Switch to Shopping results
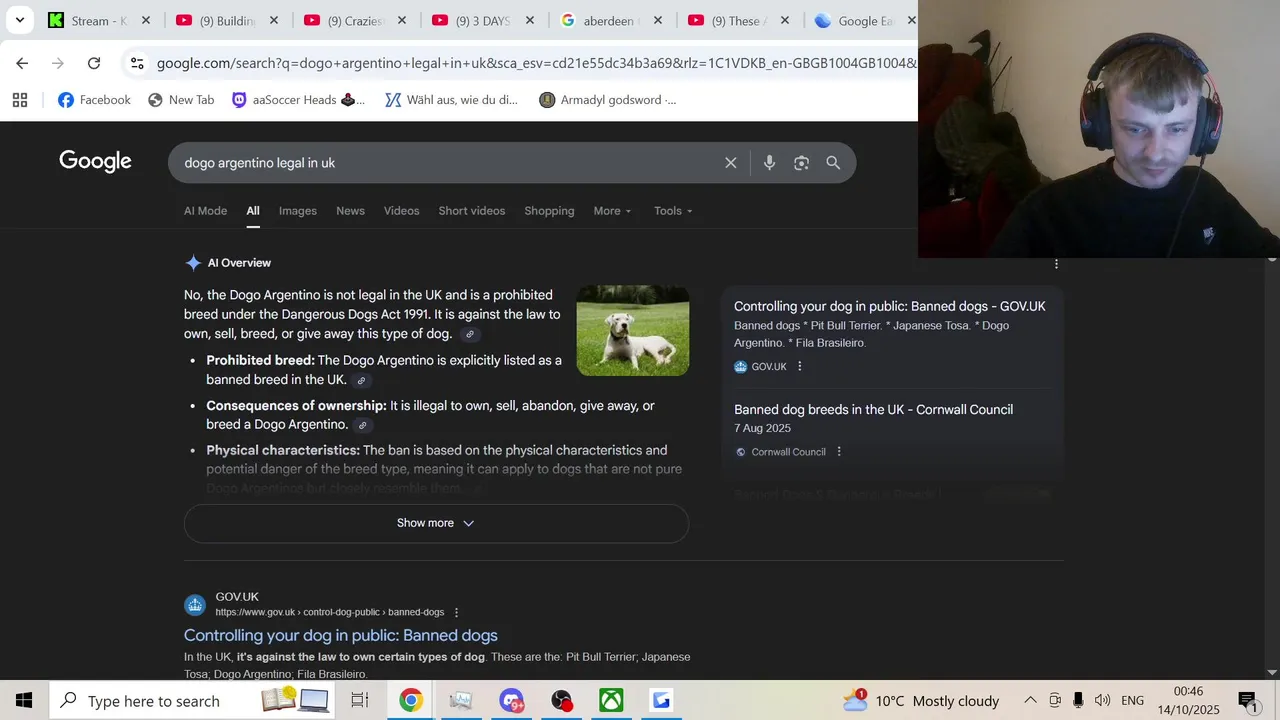Viewport: 1280px width, 720px height. pyautogui.click(x=549, y=211)
